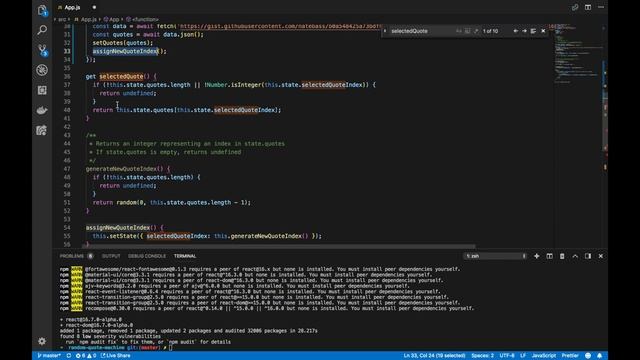Create a new terminal with plus icon
Image resolution: width=640 pixels, height=360 pixels.
(537, 256)
